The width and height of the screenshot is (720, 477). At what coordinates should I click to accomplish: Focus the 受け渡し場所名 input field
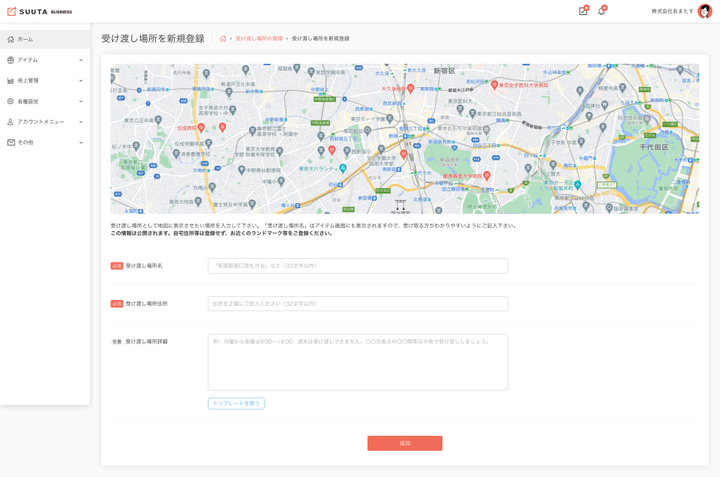pyautogui.click(x=357, y=266)
